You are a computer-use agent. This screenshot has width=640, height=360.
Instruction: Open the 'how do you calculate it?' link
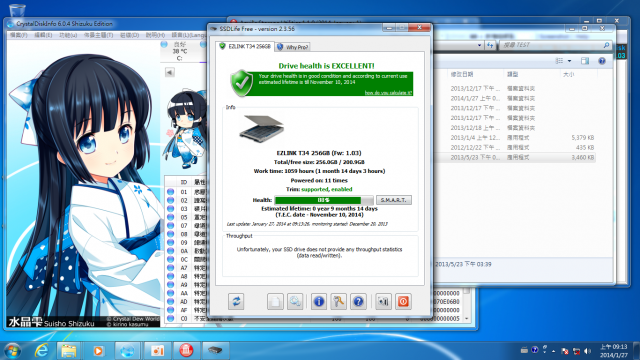click(388, 93)
